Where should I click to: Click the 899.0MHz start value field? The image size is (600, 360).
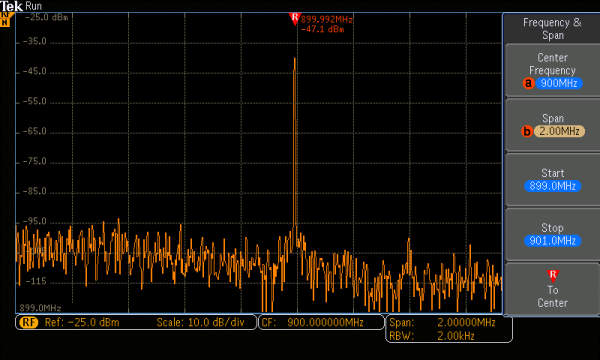point(553,186)
